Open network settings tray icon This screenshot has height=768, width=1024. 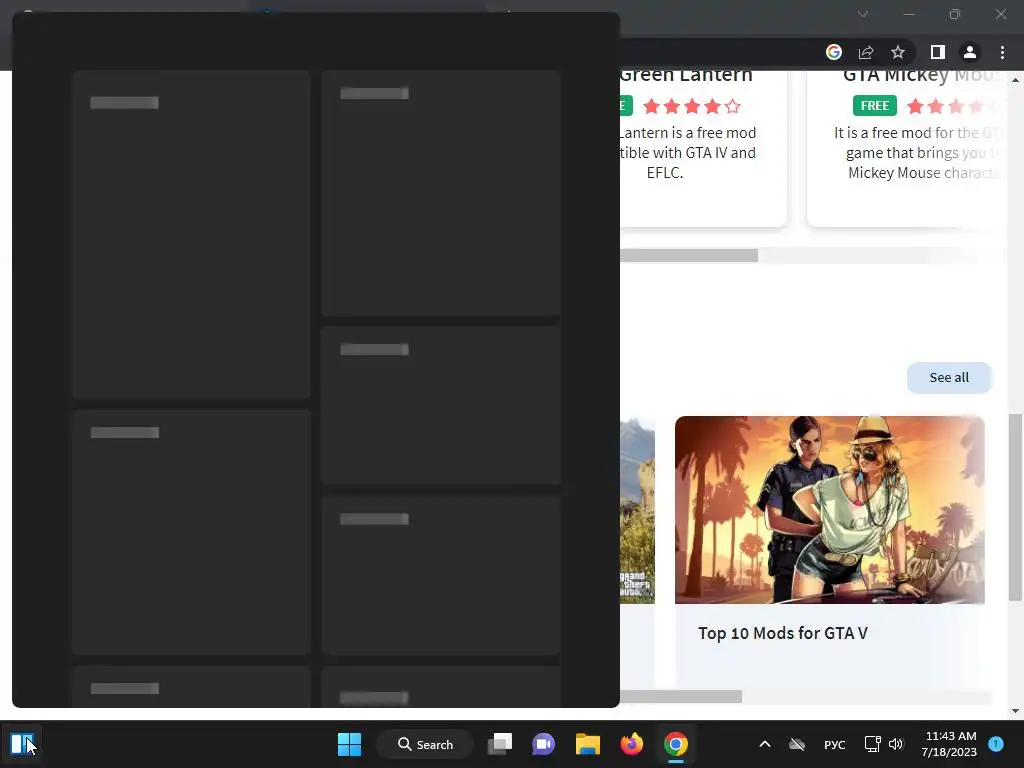point(872,744)
